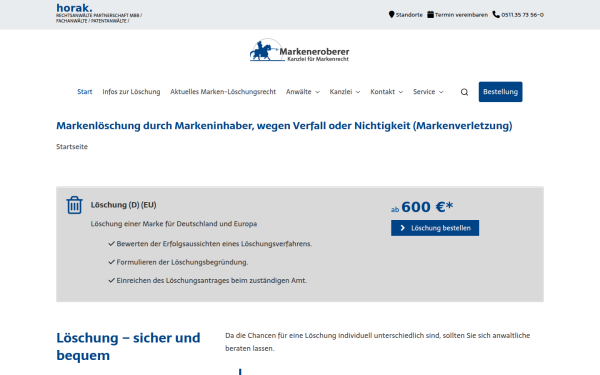Image resolution: width=600 pixels, height=375 pixels.
Task: Open Infos zur Löschung page
Action: (131, 92)
